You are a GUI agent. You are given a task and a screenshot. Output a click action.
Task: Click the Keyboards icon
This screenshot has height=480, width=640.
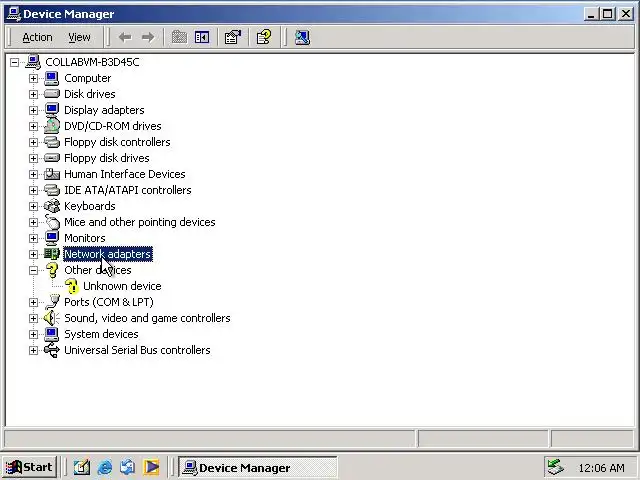coord(52,206)
